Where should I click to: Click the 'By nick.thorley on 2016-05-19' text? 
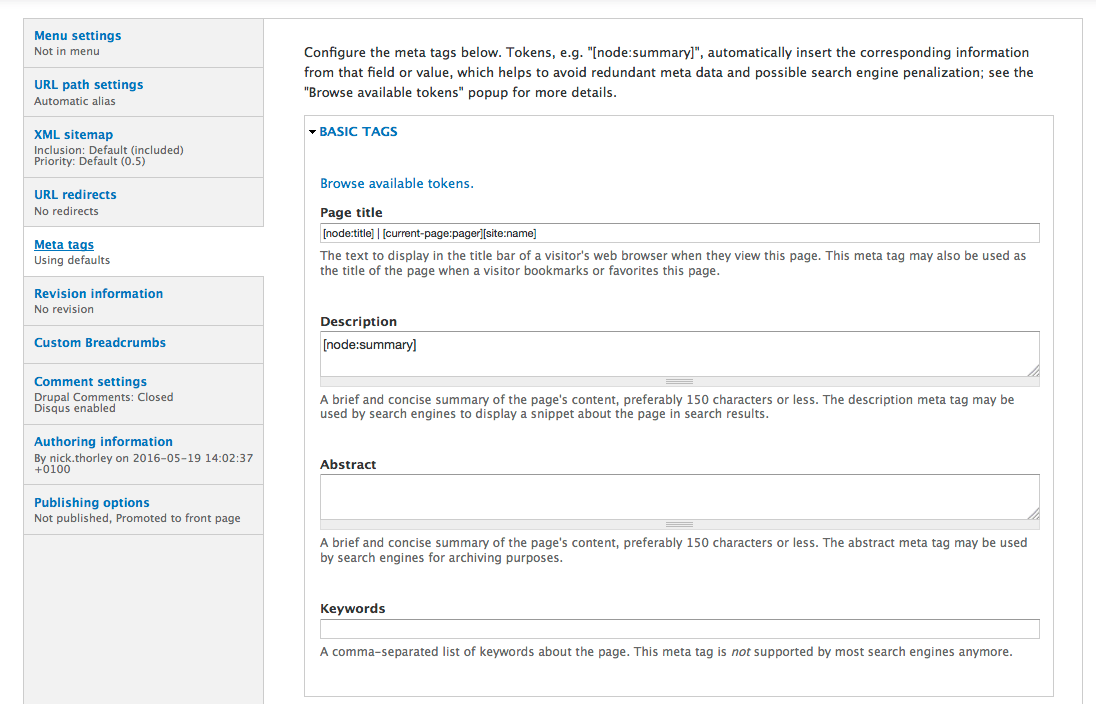click(143, 458)
